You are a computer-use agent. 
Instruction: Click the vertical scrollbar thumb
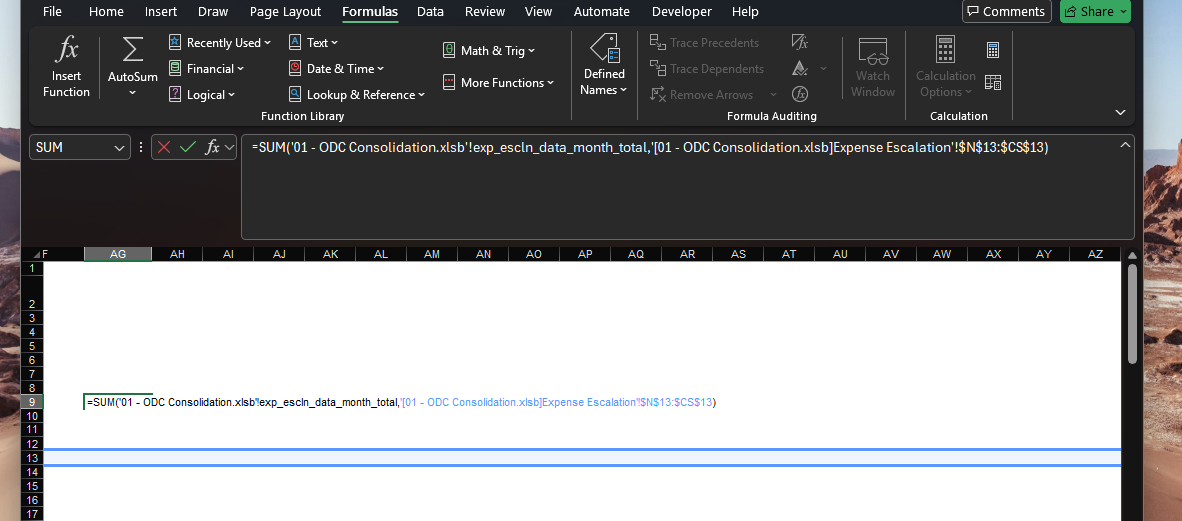[1131, 314]
